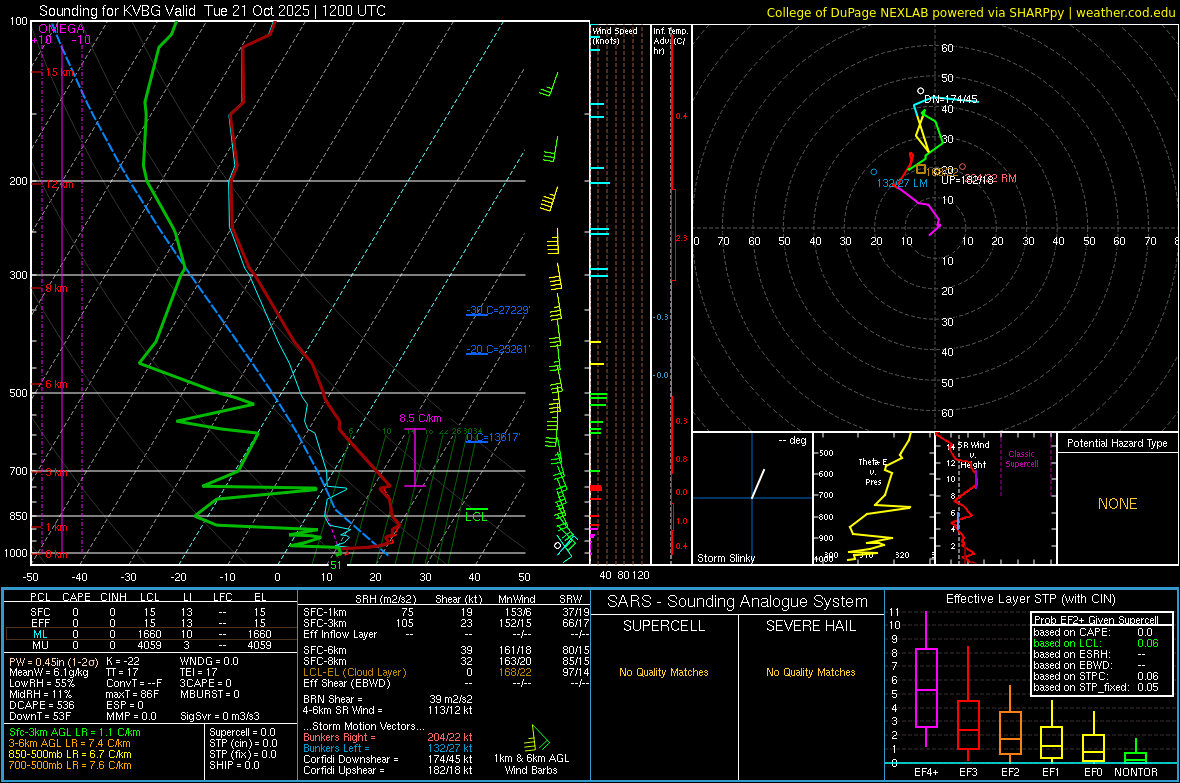Click the SigSvr = 0 m3/s3 value
1180x783 pixels.
coord(220,716)
